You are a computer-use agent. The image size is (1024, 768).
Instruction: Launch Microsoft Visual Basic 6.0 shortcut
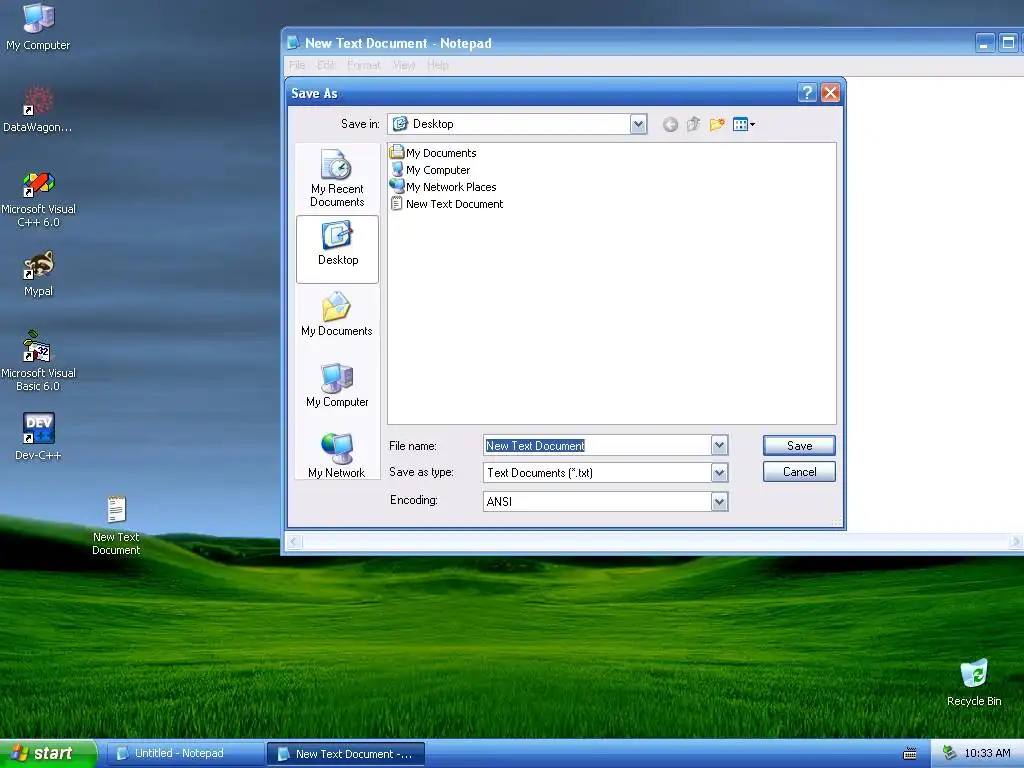tap(38, 361)
